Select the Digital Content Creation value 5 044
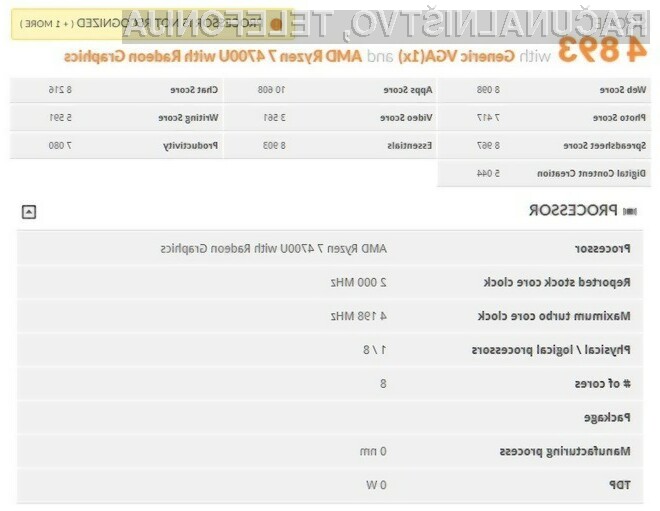Viewport: 660px width, 511px height. coord(488,173)
